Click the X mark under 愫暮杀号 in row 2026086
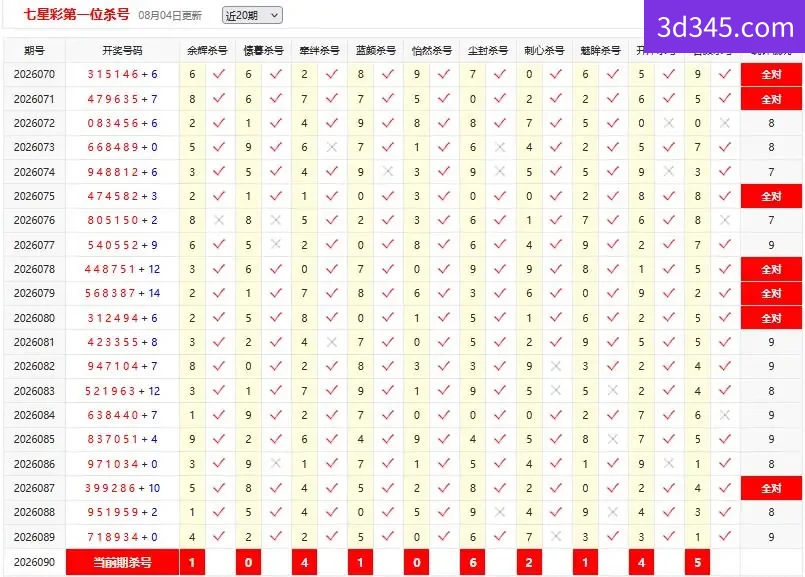Viewport: 805px width, 577px height. 276,463
